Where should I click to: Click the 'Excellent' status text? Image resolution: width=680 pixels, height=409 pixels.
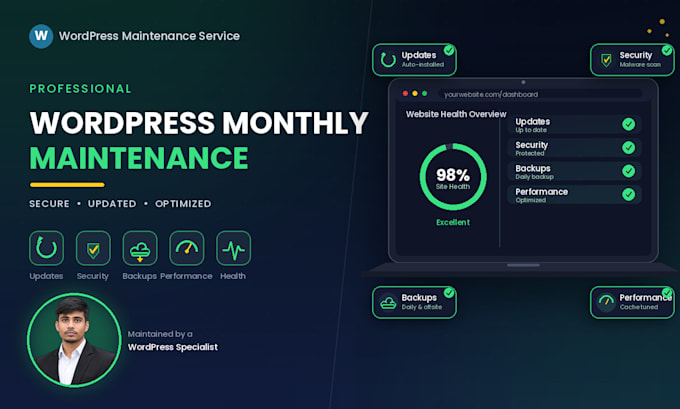point(453,222)
